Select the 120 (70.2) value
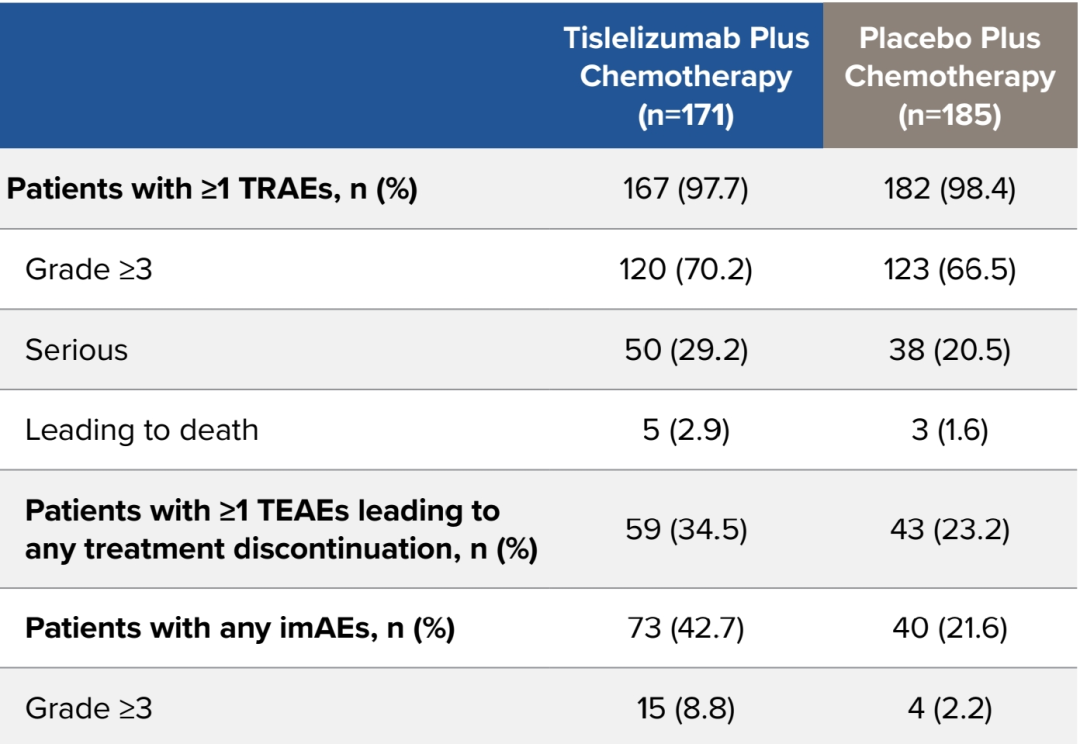Image resolution: width=1080 pixels, height=744 pixels. tap(686, 269)
